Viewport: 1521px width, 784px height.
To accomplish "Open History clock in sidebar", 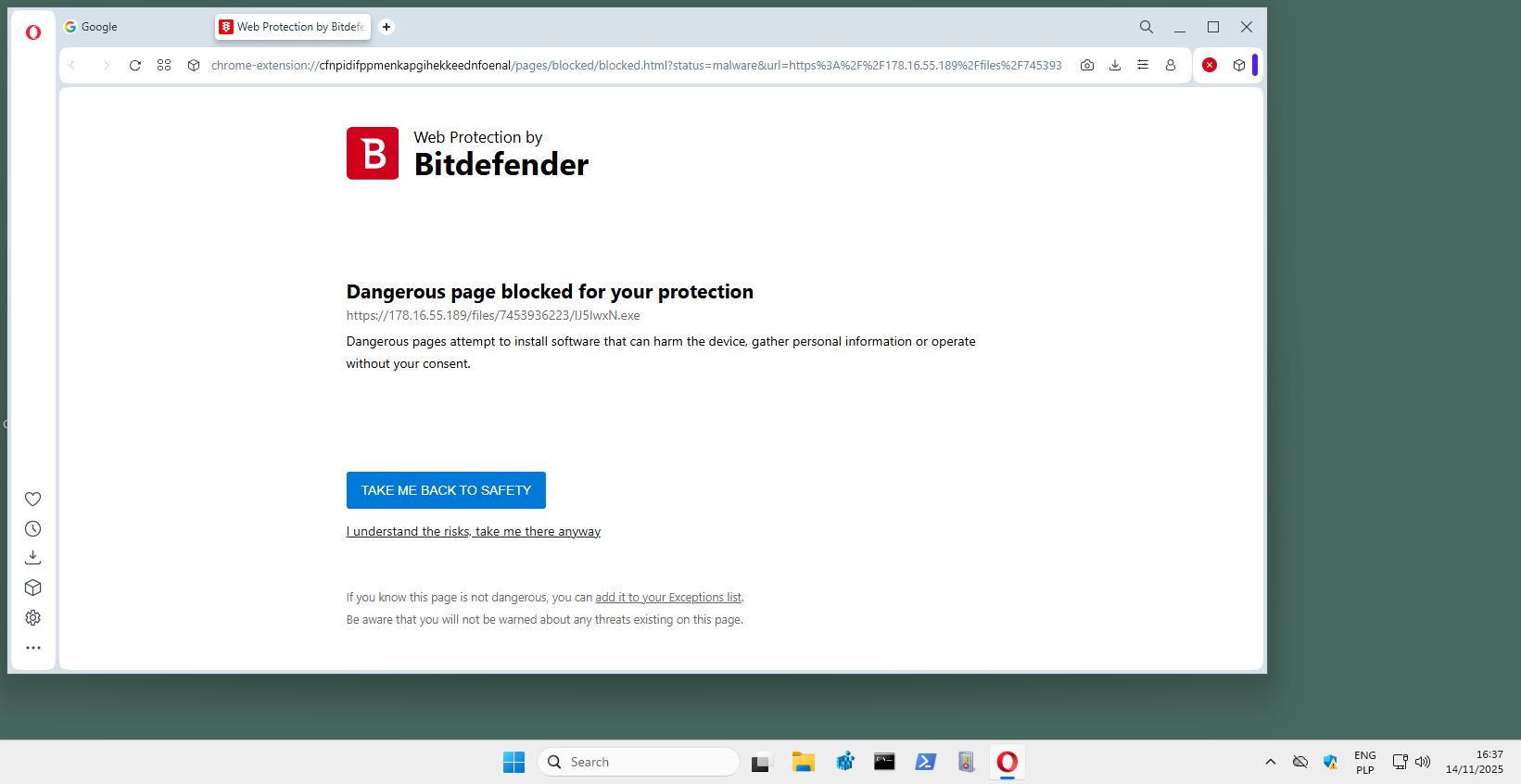I will [x=33, y=528].
